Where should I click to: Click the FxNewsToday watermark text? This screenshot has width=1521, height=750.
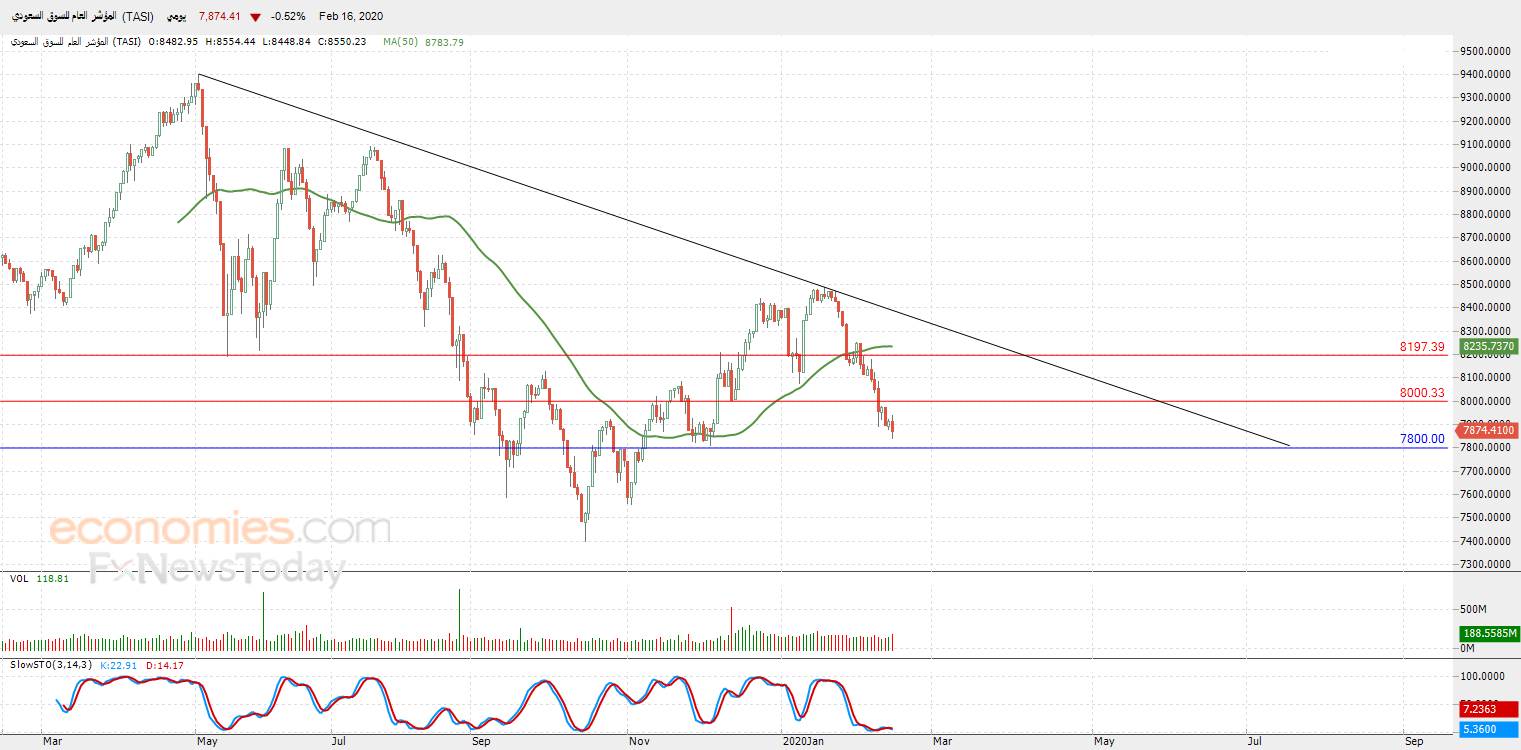[216, 569]
